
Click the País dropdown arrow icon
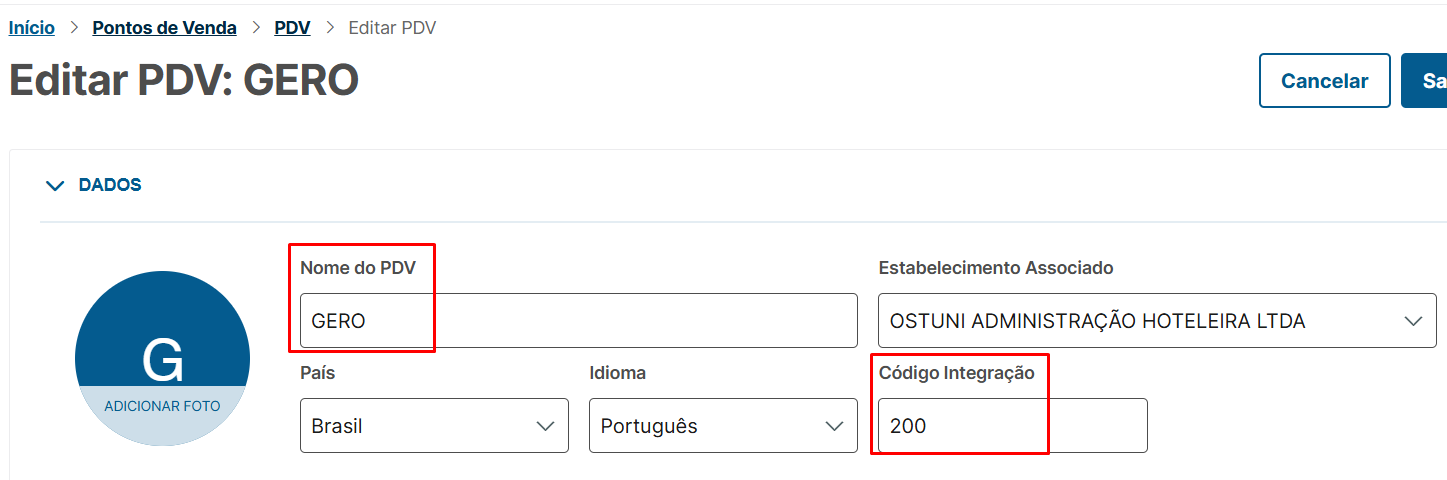pyautogui.click(x=546, y=426)
